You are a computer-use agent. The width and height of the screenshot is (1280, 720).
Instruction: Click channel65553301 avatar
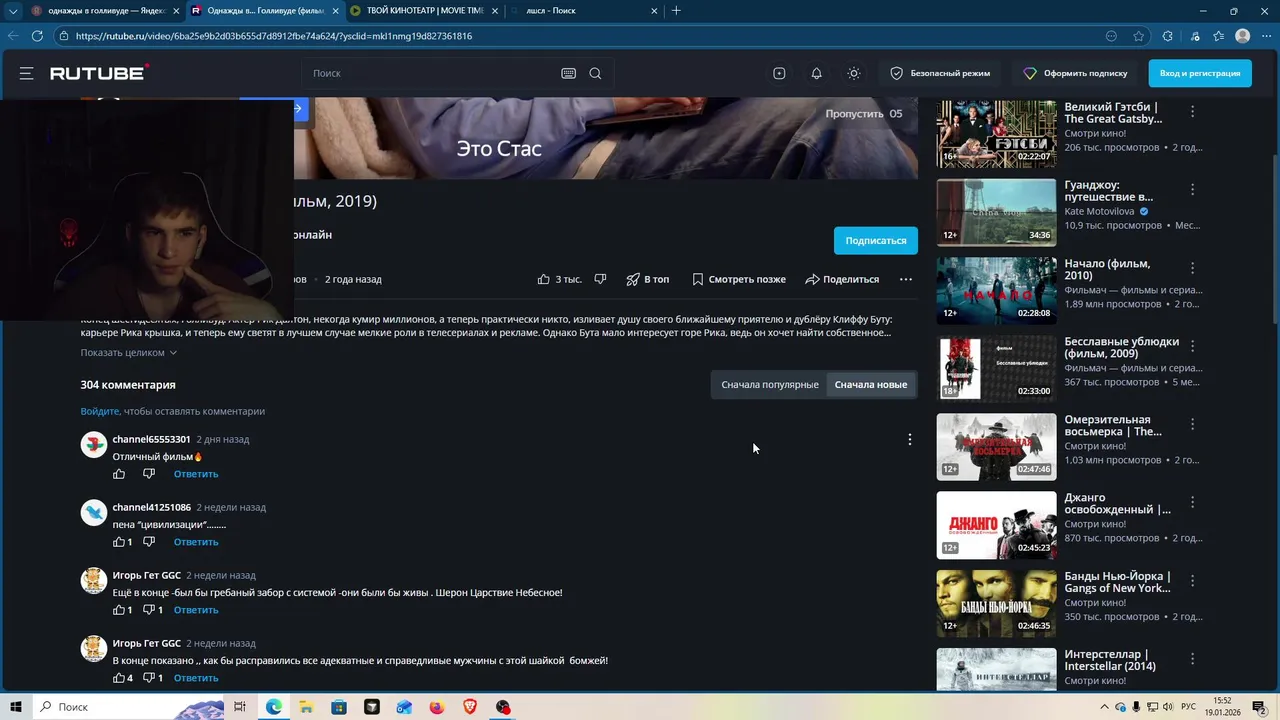pos(94,445)
